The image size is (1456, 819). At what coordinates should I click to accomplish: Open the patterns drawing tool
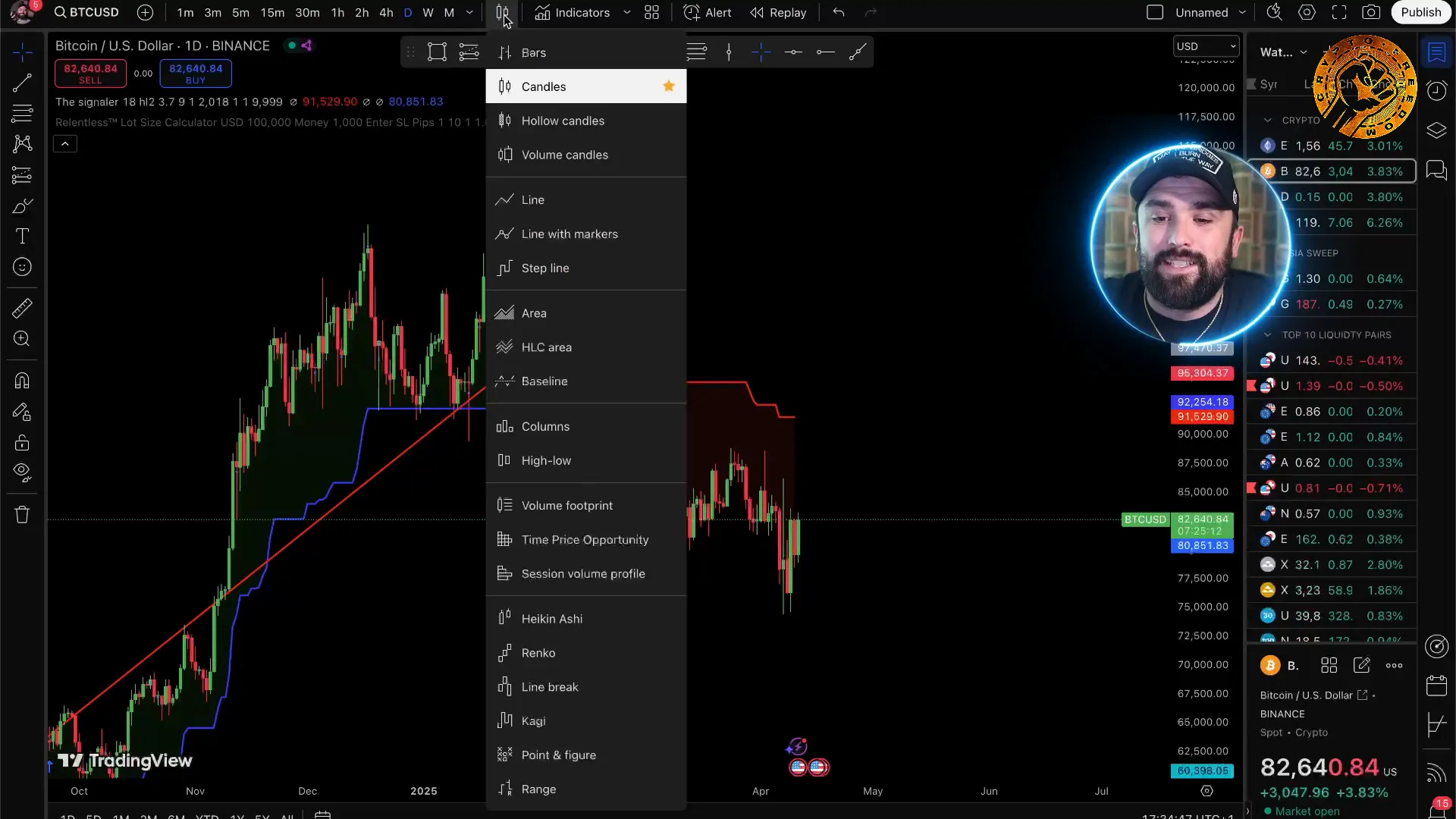click(22, 144)
